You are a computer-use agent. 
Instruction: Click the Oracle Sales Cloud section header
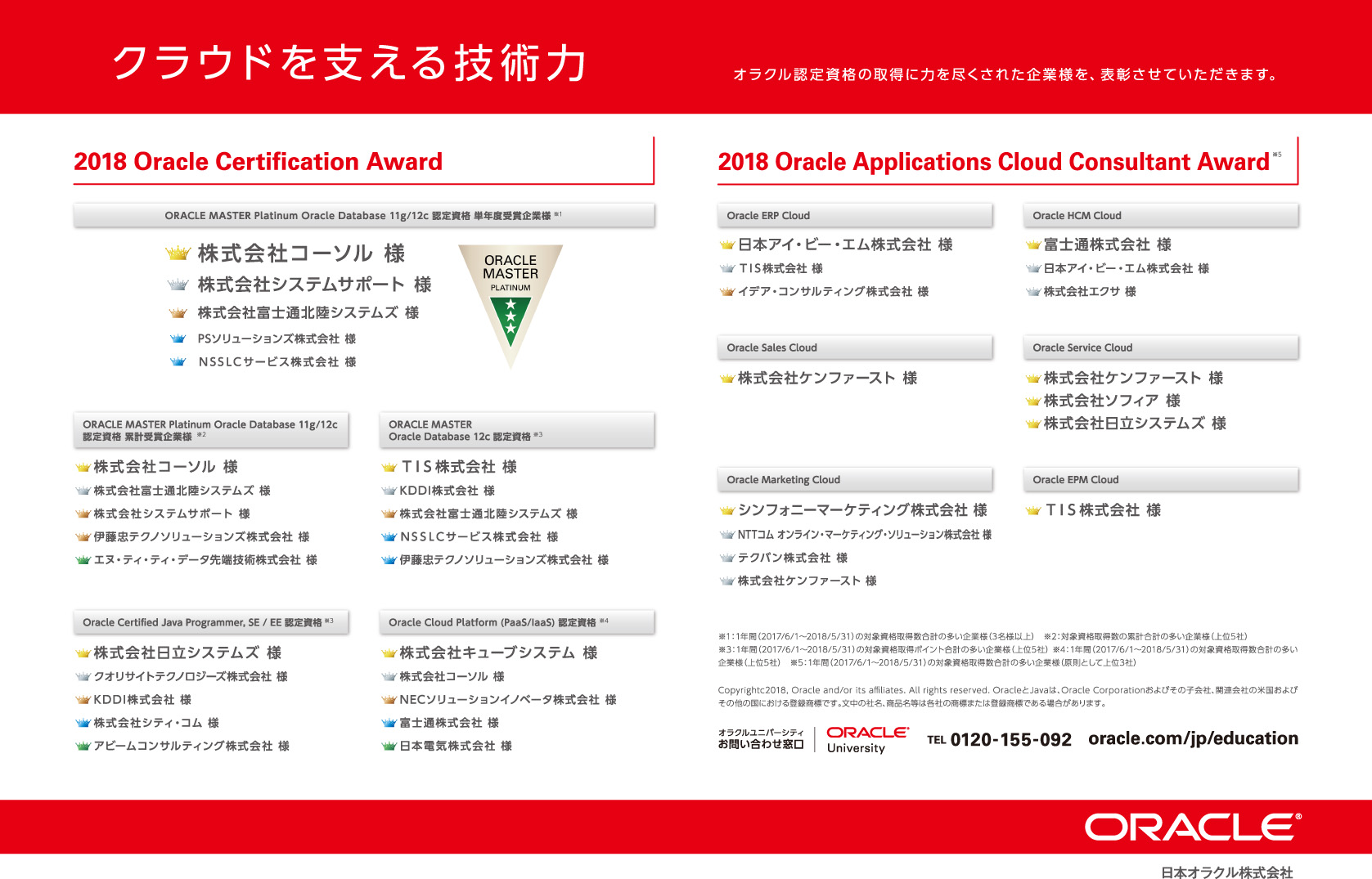tap(855, 348)
